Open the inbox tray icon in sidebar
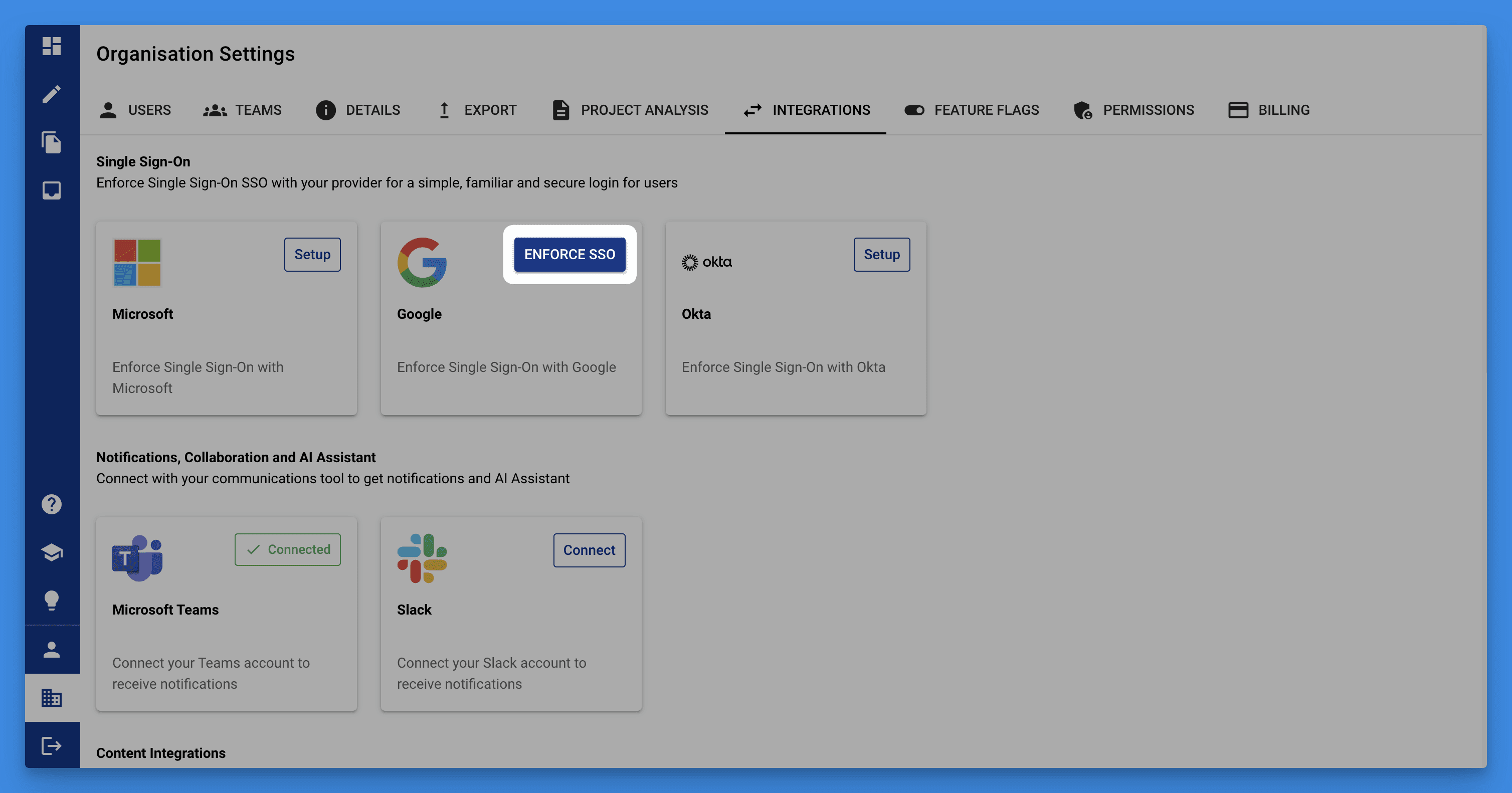The height and width of the screenshot is (793, 1512). 52,190
